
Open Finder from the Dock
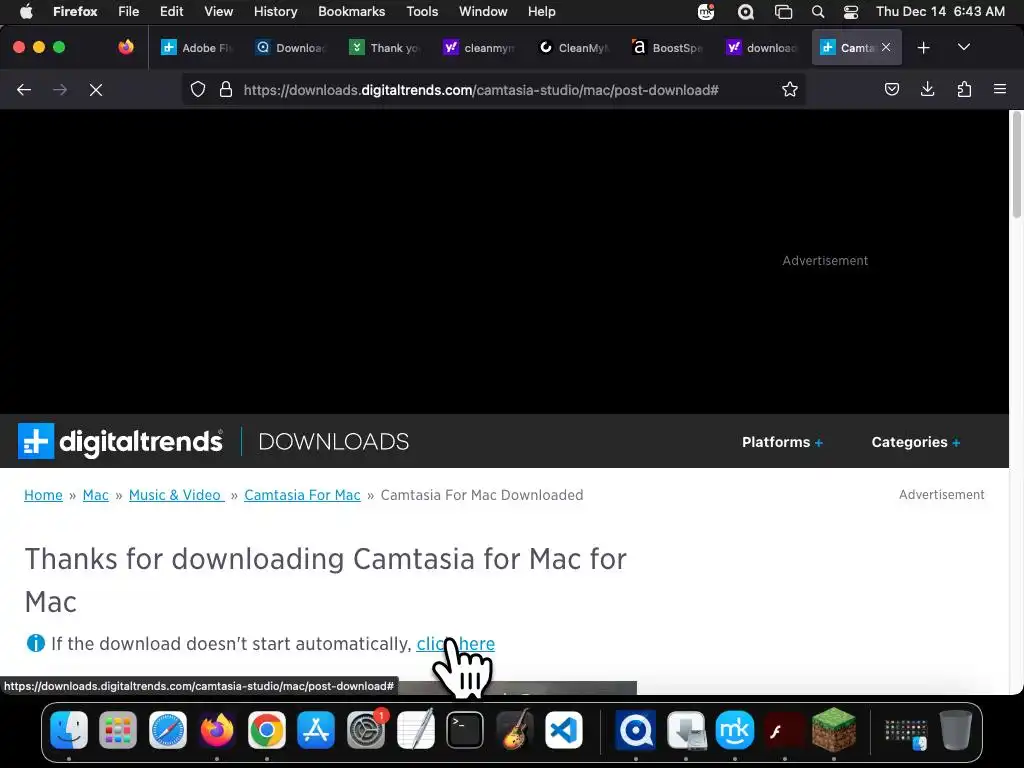click(x=69, y=729)
